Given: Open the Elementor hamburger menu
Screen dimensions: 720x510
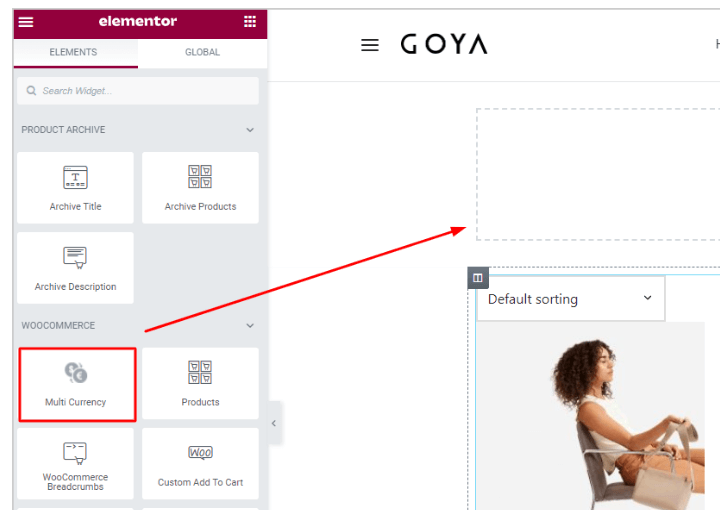Looking at the screenshot, I should pos(26,22).
